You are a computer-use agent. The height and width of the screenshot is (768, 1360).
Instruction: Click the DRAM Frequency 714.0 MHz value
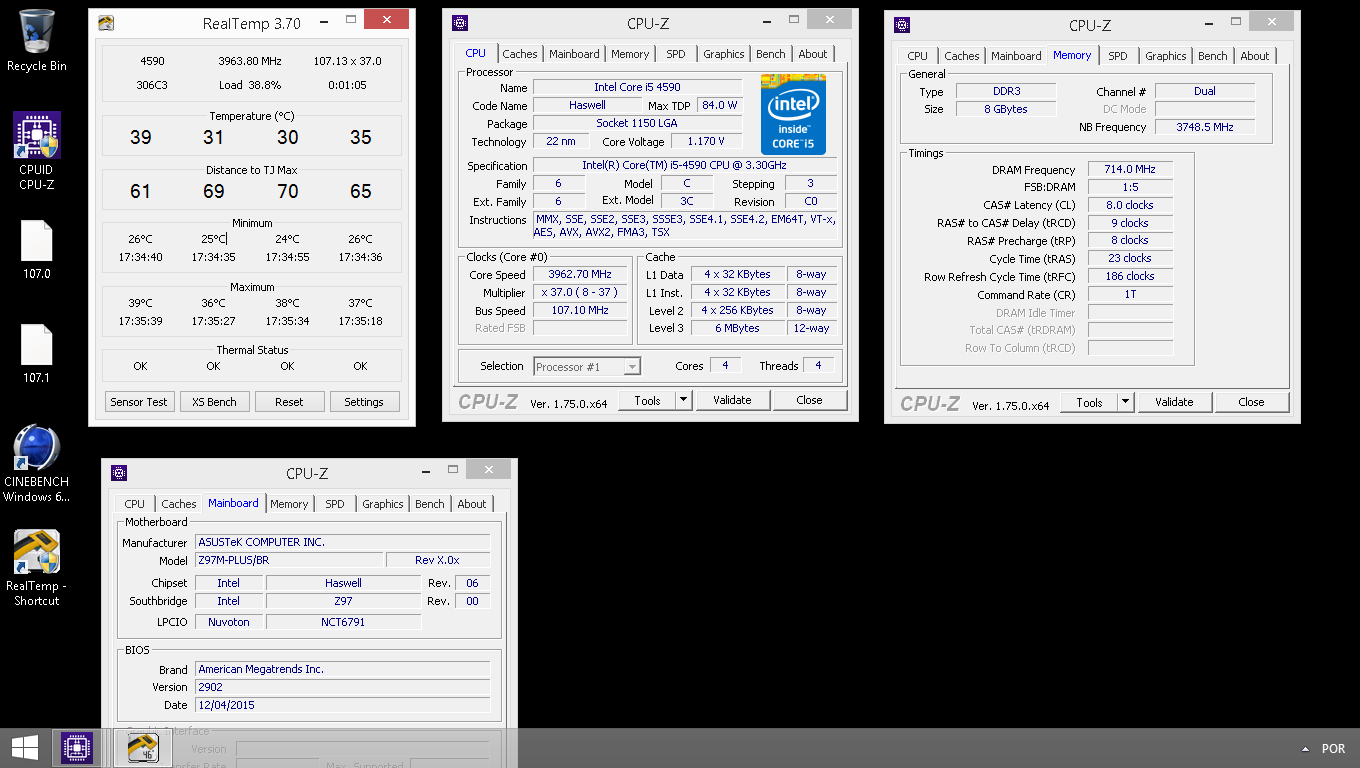pyautogui.click(x=1130, y=170)
